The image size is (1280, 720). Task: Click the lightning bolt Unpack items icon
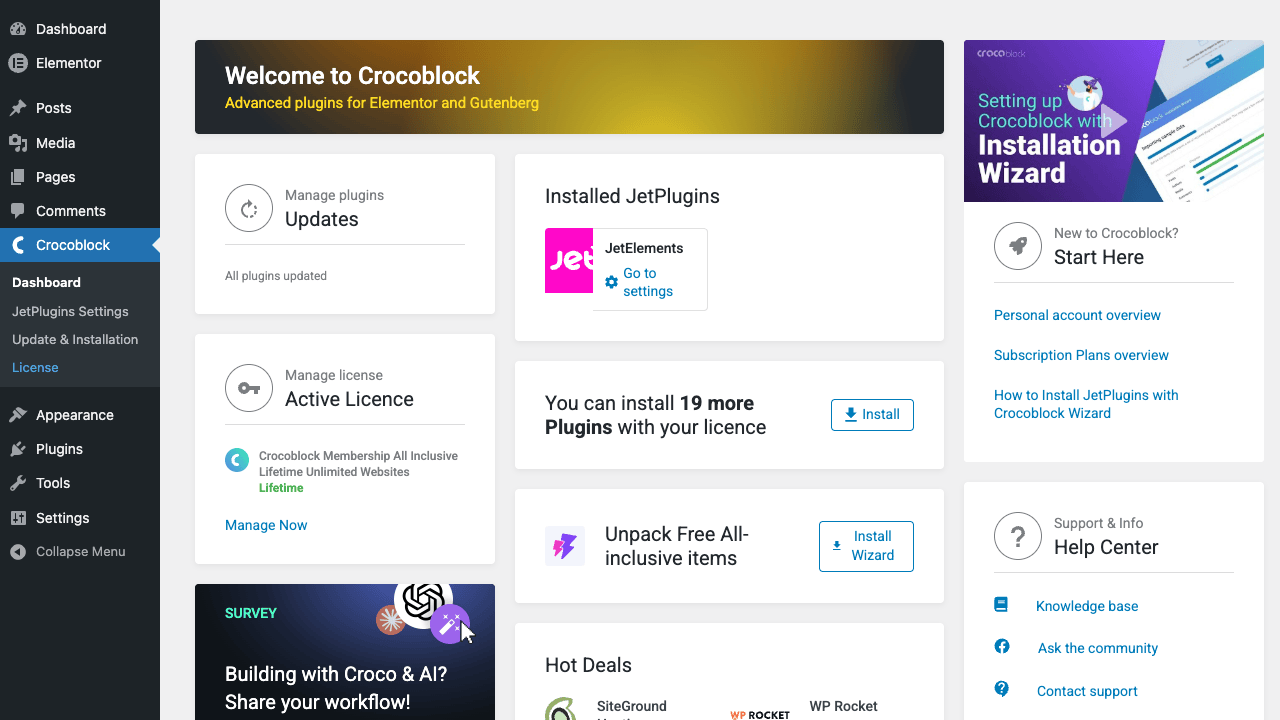coord(565,546)
